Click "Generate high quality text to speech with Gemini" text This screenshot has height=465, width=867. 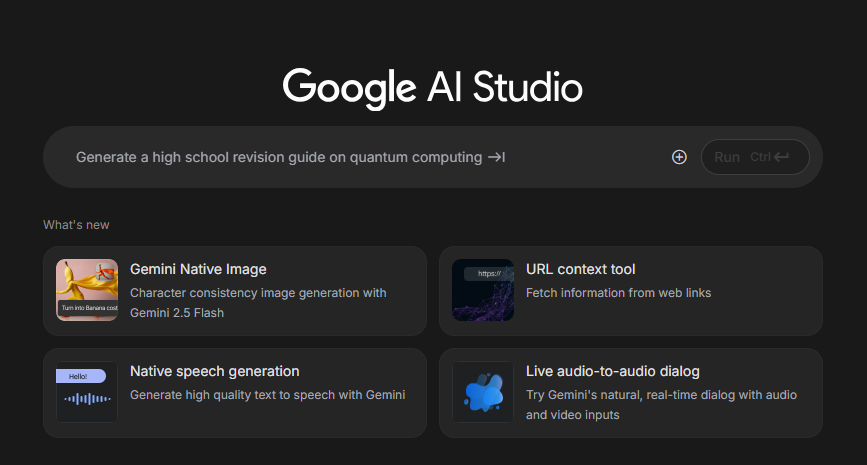pyautogui.click(x=268, y=395)
